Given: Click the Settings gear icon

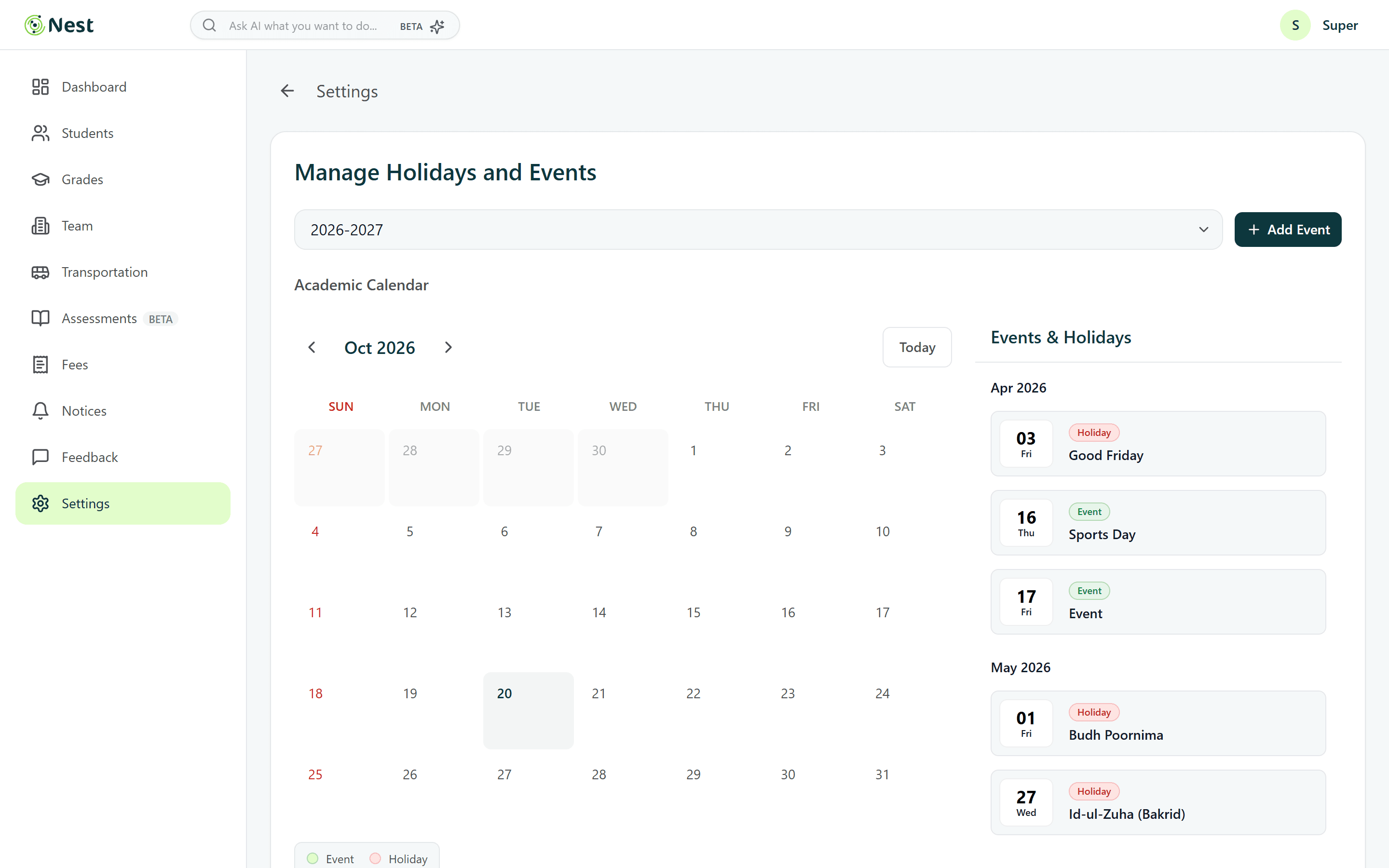Looking at the screenshot, I should tap(40, 503).
